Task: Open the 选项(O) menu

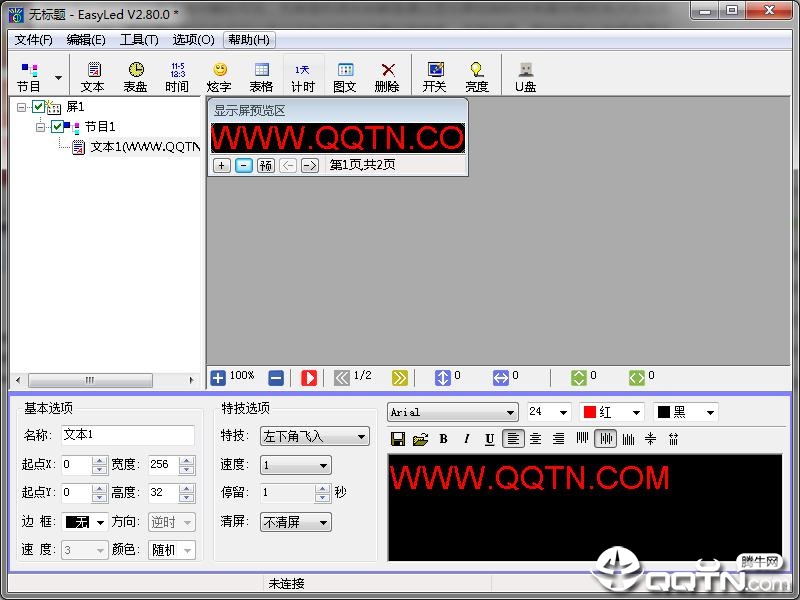Action: point(193,40)
